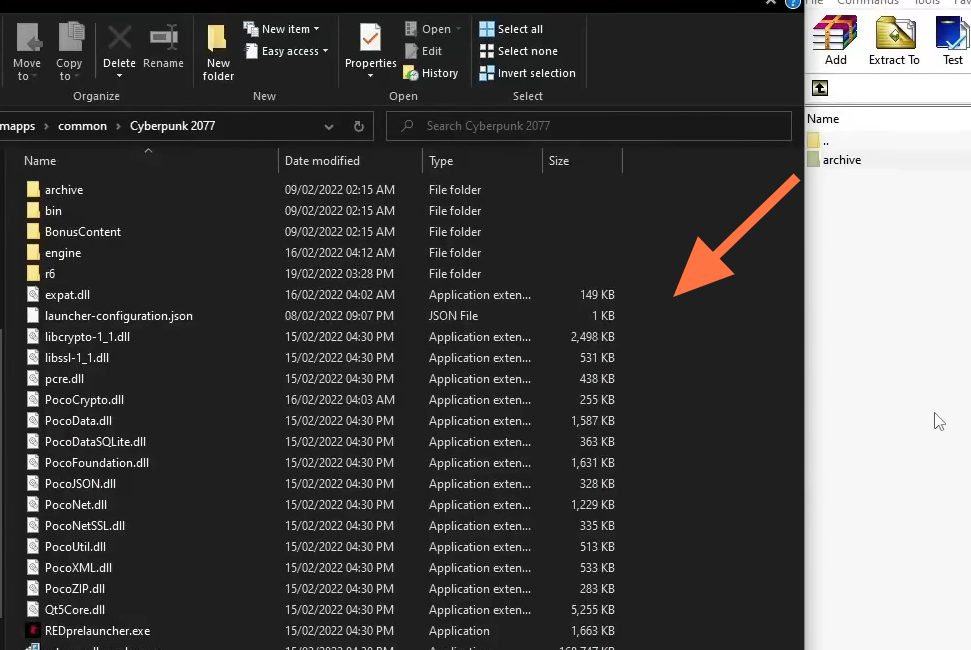Expand the Properties dropdown arrow
This screenshot has width=971, height=650.
click(370, 76)
